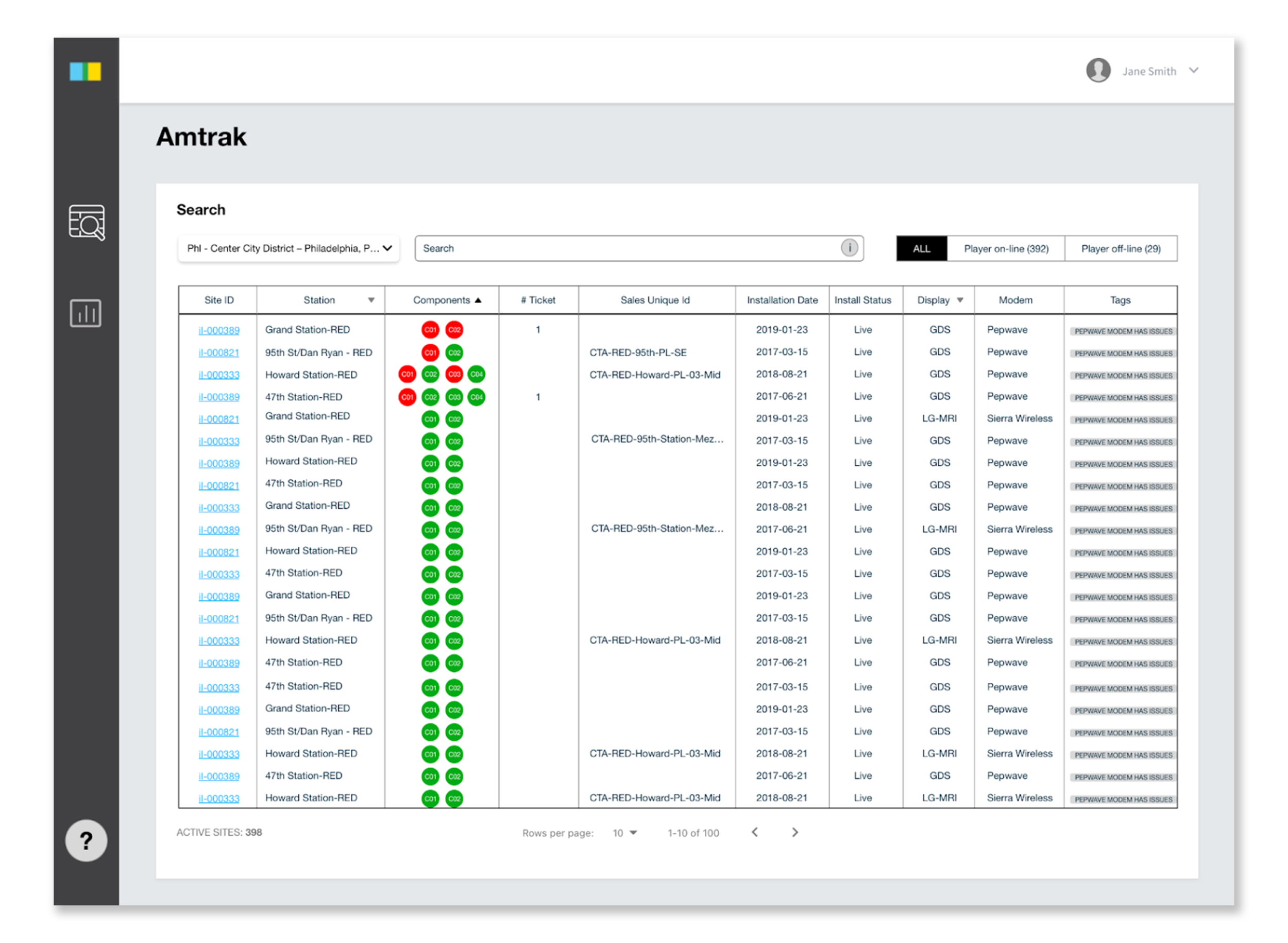The height and width of the screenshot is (943, 1288).
Task: Click red C01 badge for Howard Station-RED
Action: click(x=408, y=375)
